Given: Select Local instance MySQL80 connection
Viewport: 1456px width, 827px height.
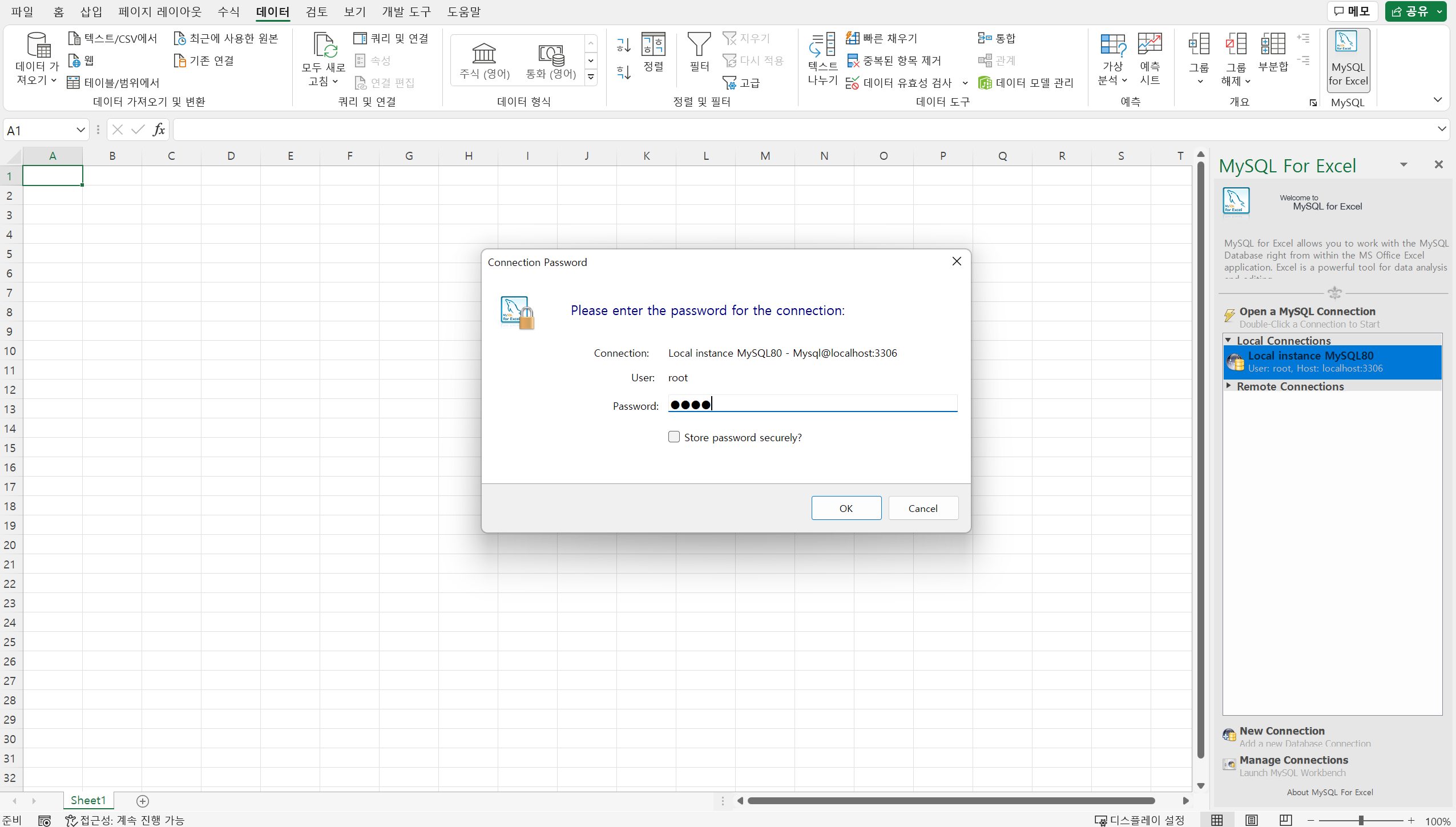Looking at the screenshot, I should click(x=1332, y=362).
